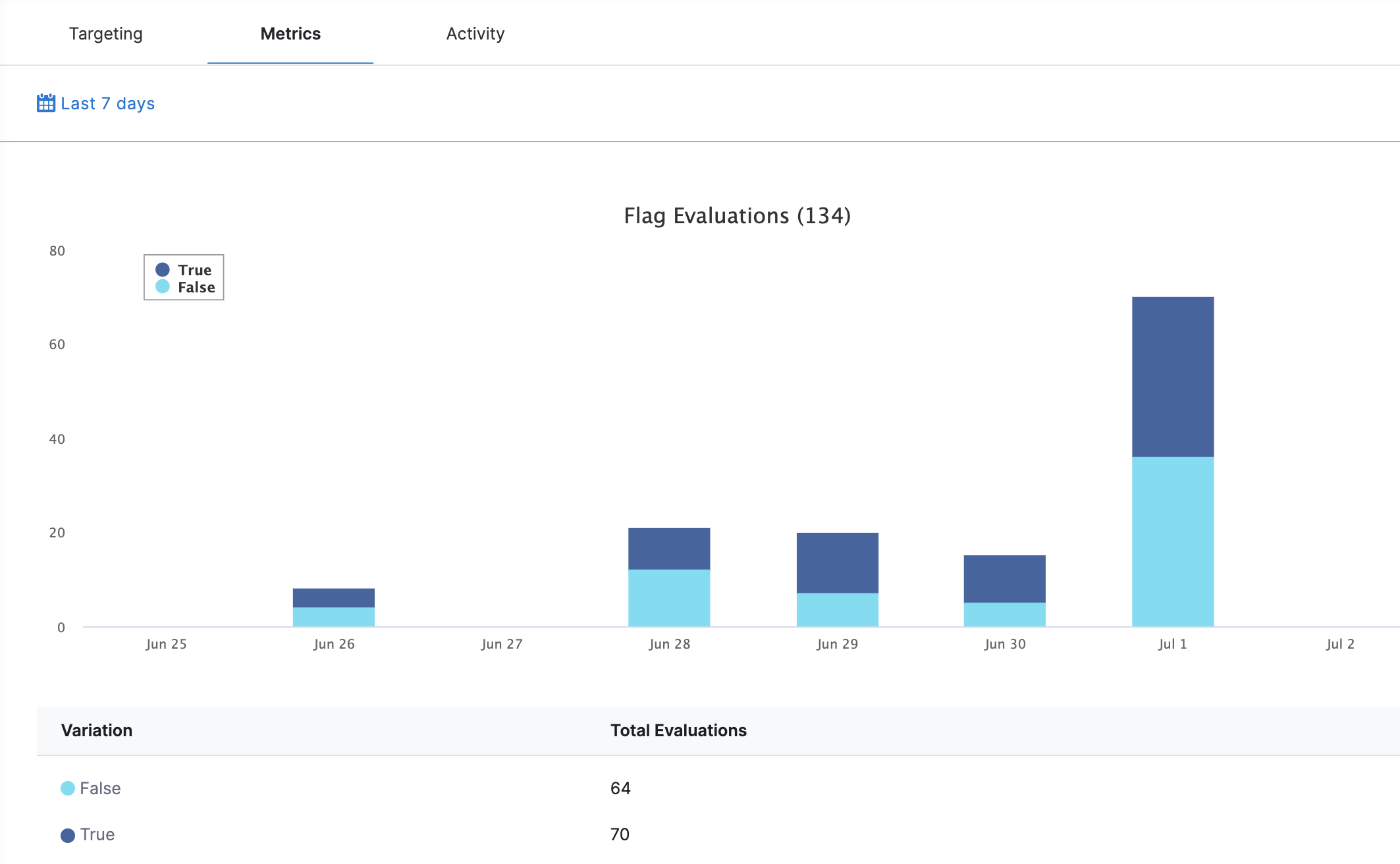1400x864 pixels.
Task: Click the Total Evaluations column header
Action: pos(678,730)
